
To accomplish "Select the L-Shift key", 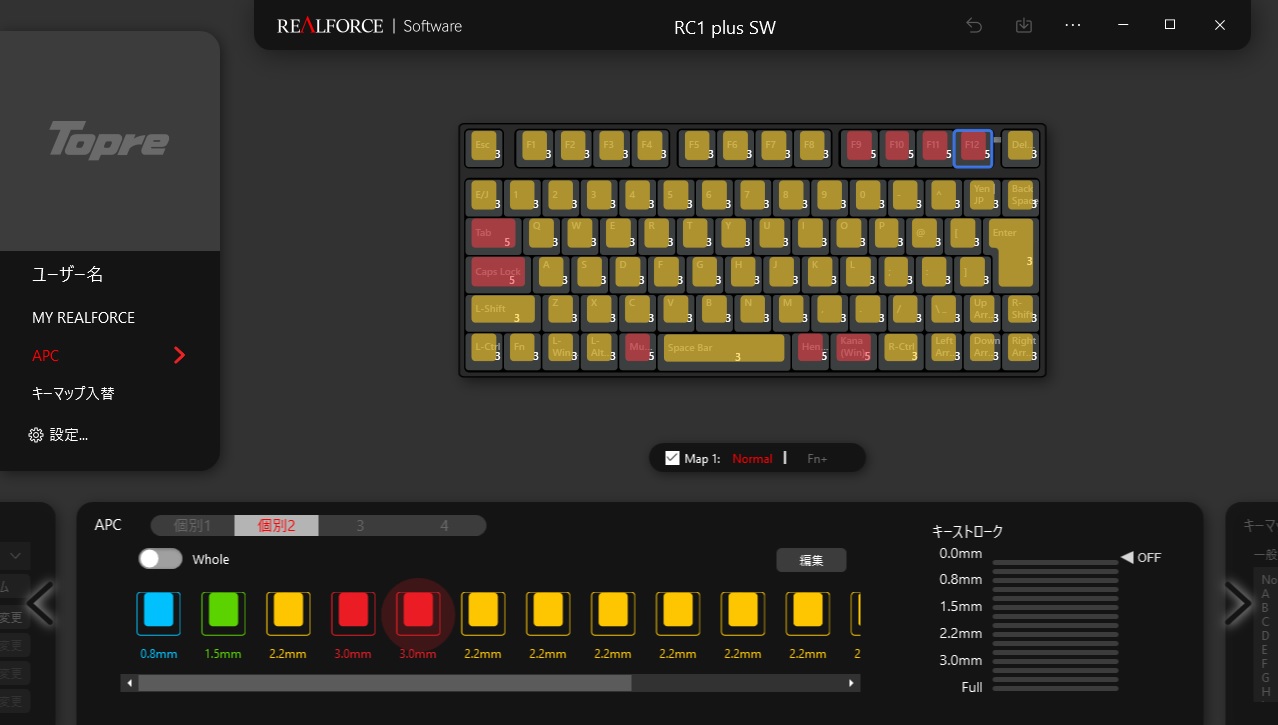I will [x=503, y=310].
